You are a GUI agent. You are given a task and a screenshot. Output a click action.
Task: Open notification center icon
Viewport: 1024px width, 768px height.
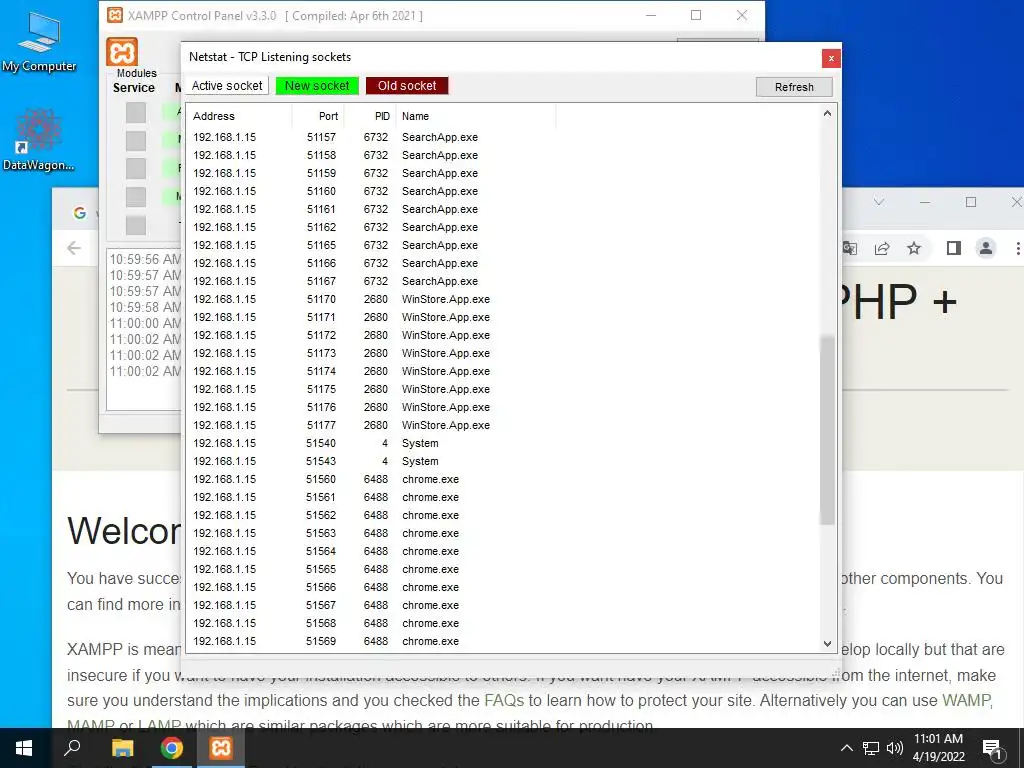click(993, 749)
